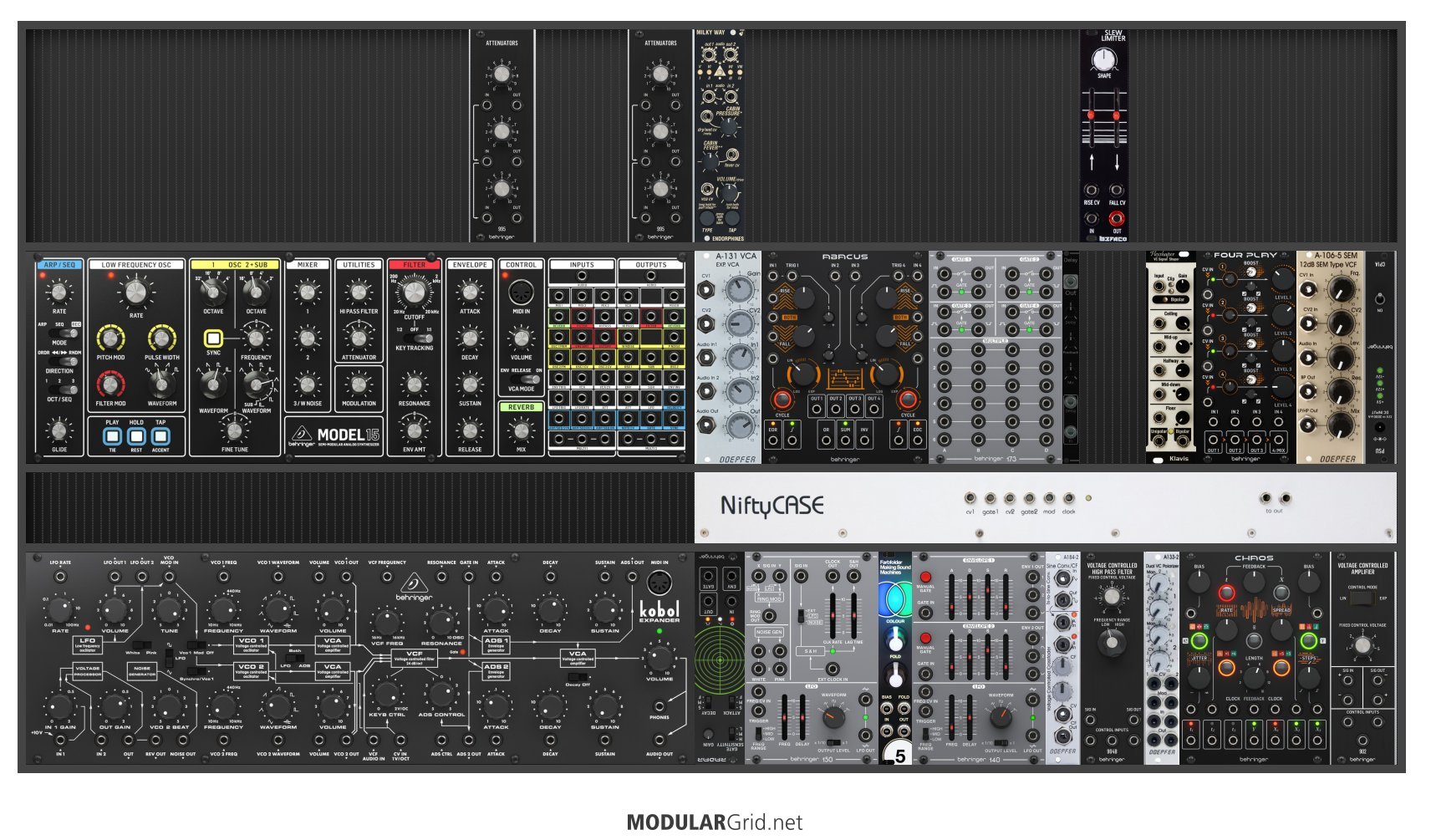Click the PULSE WIDTH knob on Model 15

click(161, 339)
